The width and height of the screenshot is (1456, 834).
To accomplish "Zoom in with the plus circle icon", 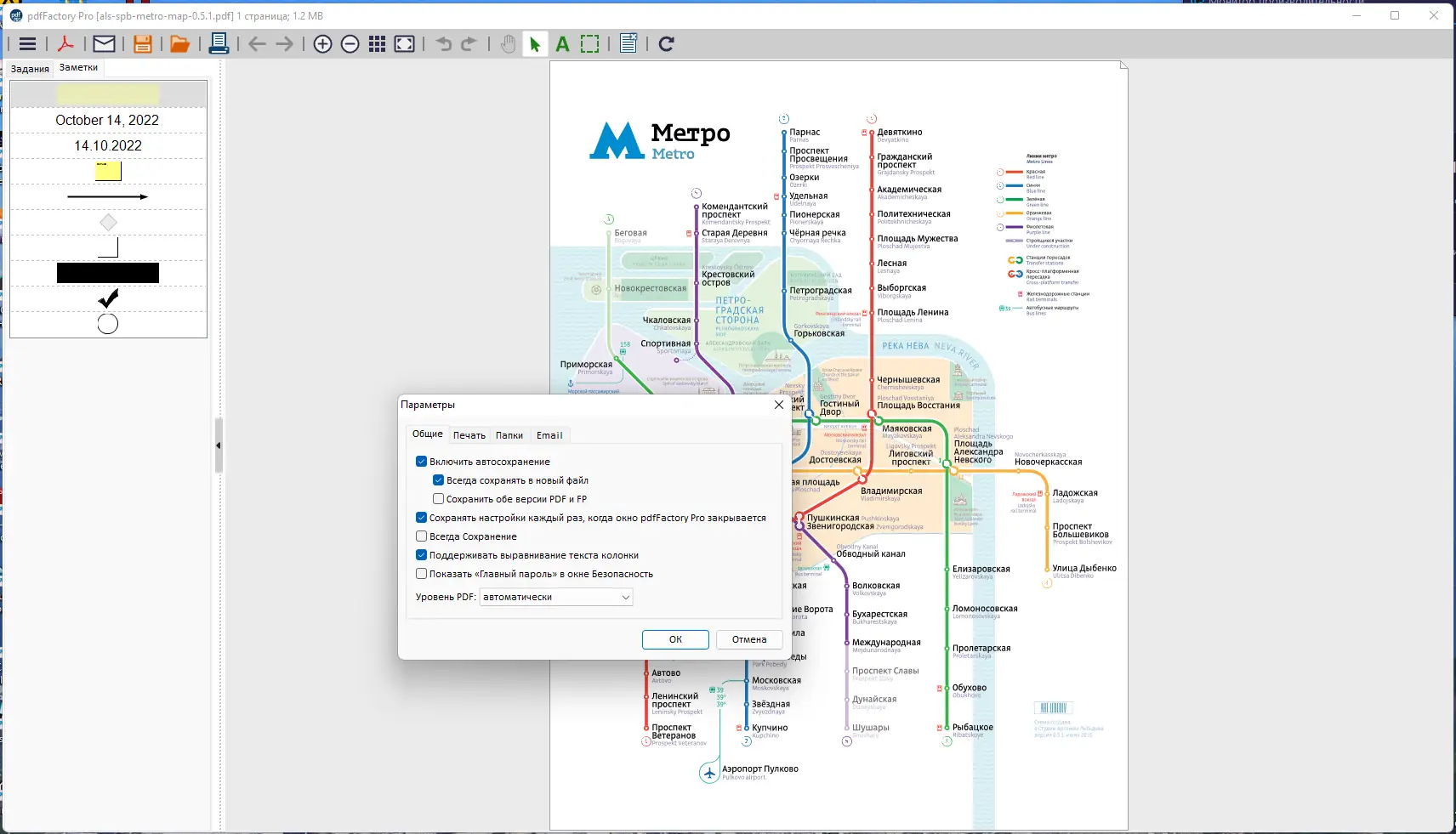I will tap(322, 44).
